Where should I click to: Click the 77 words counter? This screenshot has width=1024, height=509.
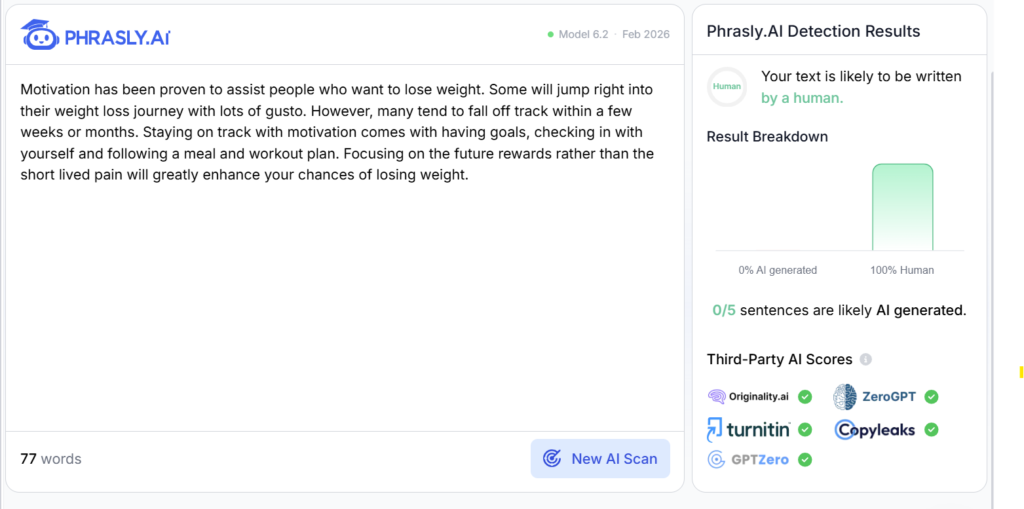point(51,459)
